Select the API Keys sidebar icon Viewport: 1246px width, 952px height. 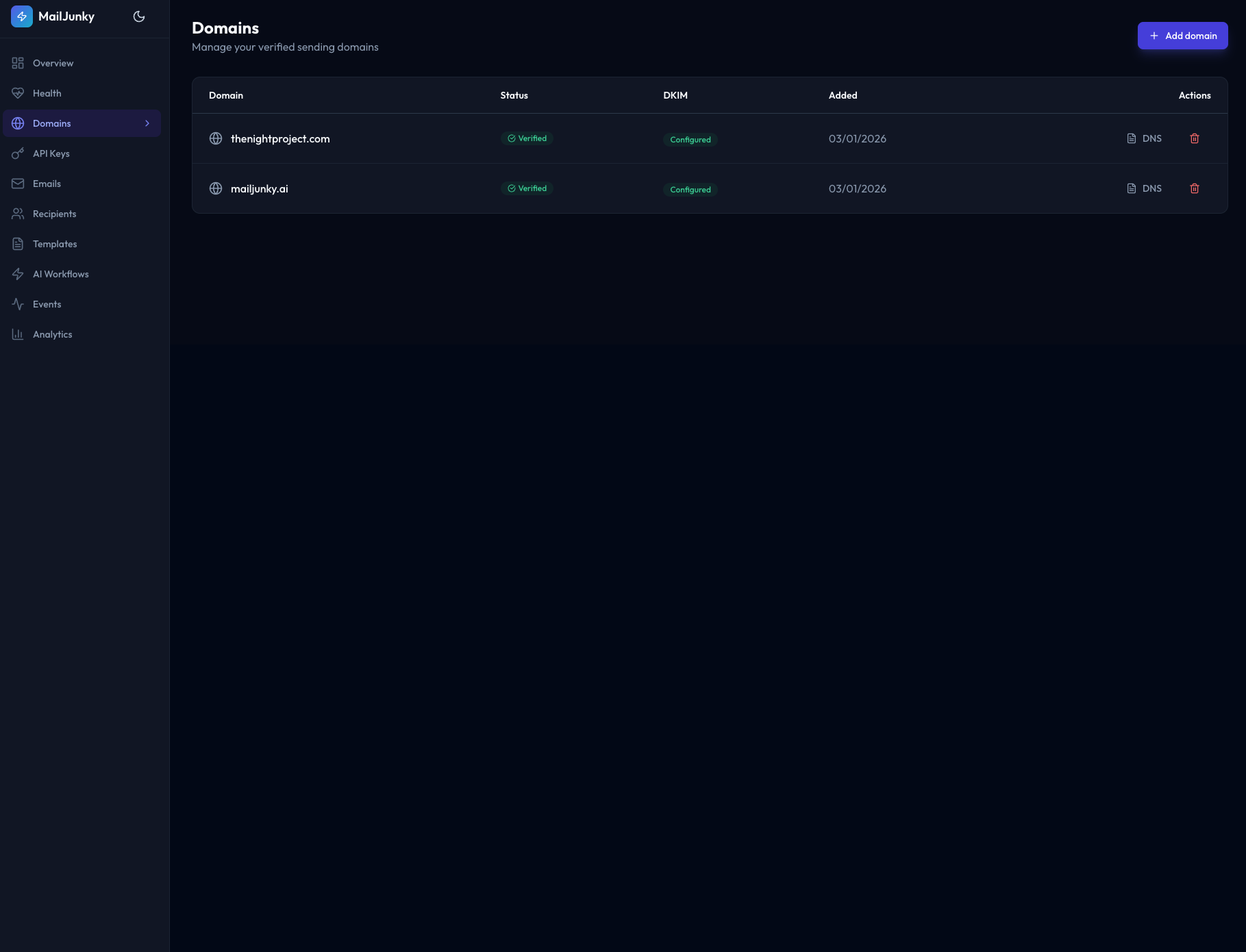point(18,153)
